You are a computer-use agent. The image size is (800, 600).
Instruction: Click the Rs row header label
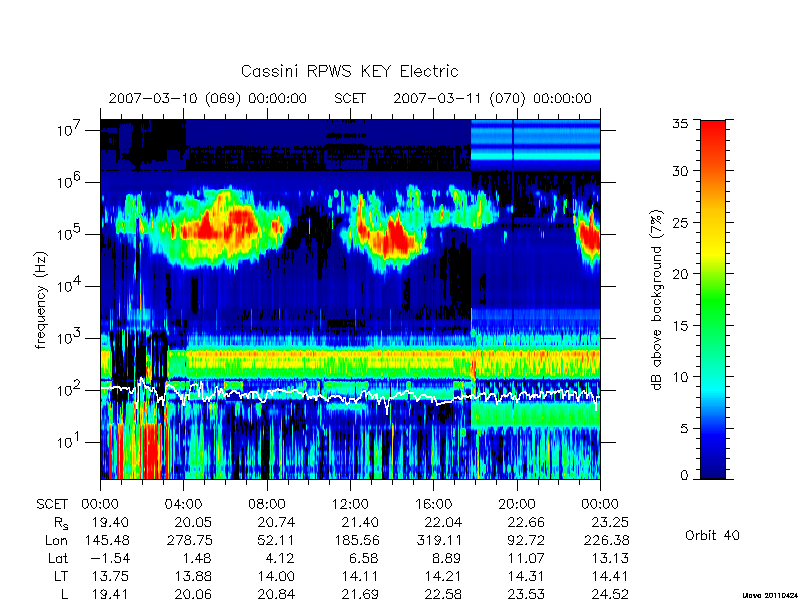coord(61,523)
